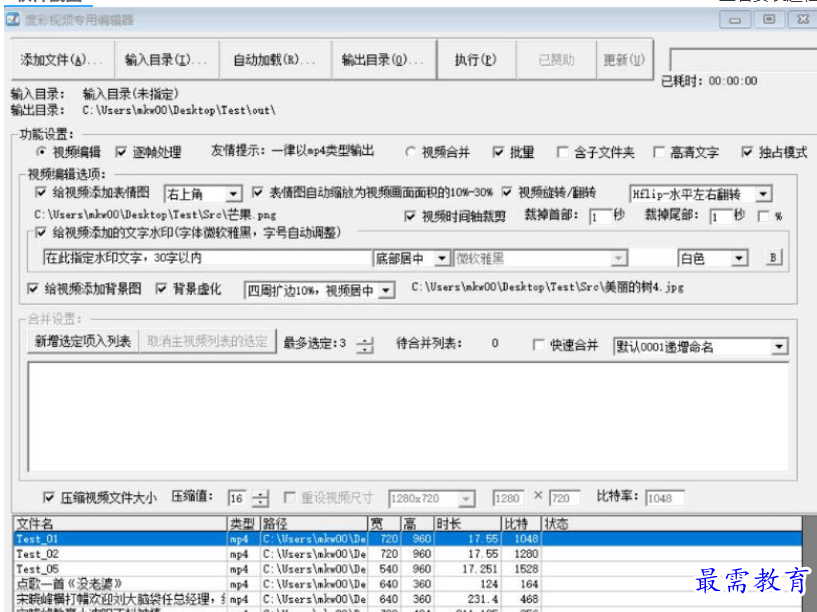
Task: Click 新增选定项入列表 button
Action: pos(82,342)
